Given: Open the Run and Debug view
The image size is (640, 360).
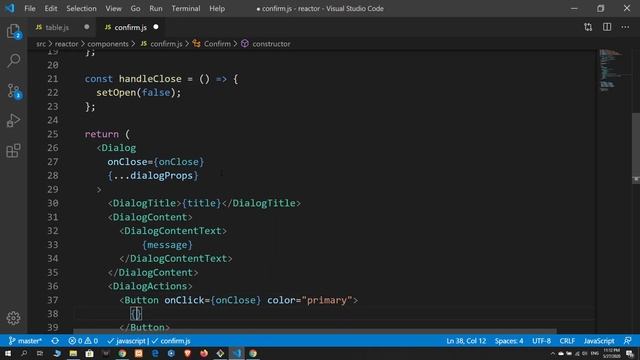Looking at the screenshot, I should [x=13, y=120].
